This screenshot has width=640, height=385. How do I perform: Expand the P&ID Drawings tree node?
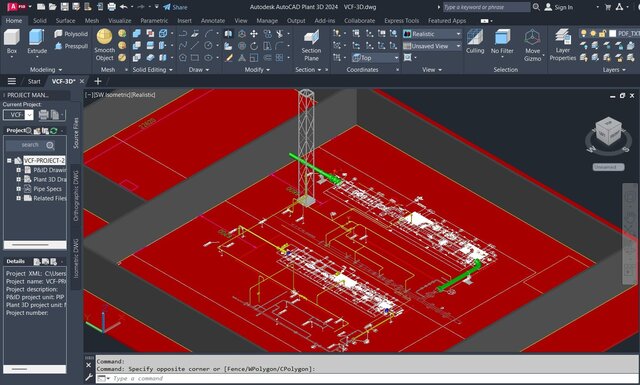[x=18, y=170]
